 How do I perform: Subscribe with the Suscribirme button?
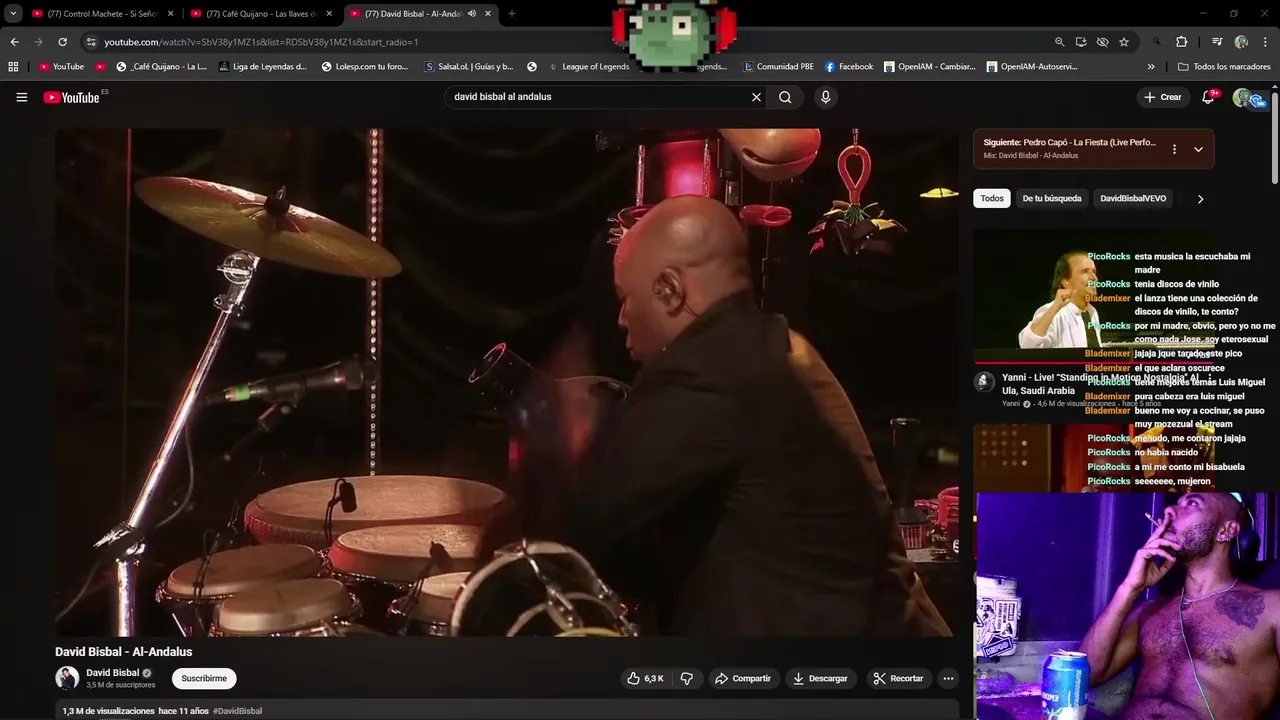(204, 678)
